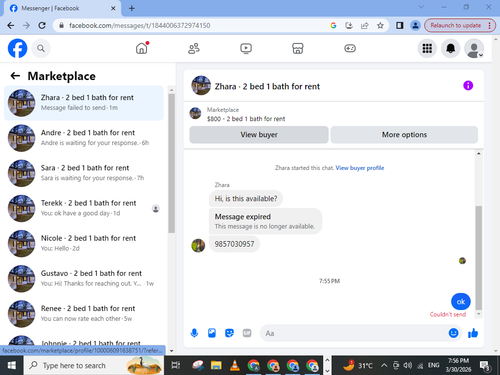Screen dimensions: 500x375
Task: Attach a photo file icon
Action: tap(212, 333)
